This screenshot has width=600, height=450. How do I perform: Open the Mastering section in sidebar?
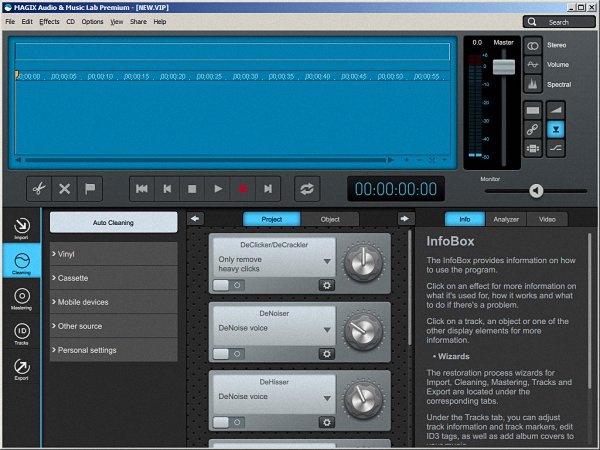tap(21, 299)
